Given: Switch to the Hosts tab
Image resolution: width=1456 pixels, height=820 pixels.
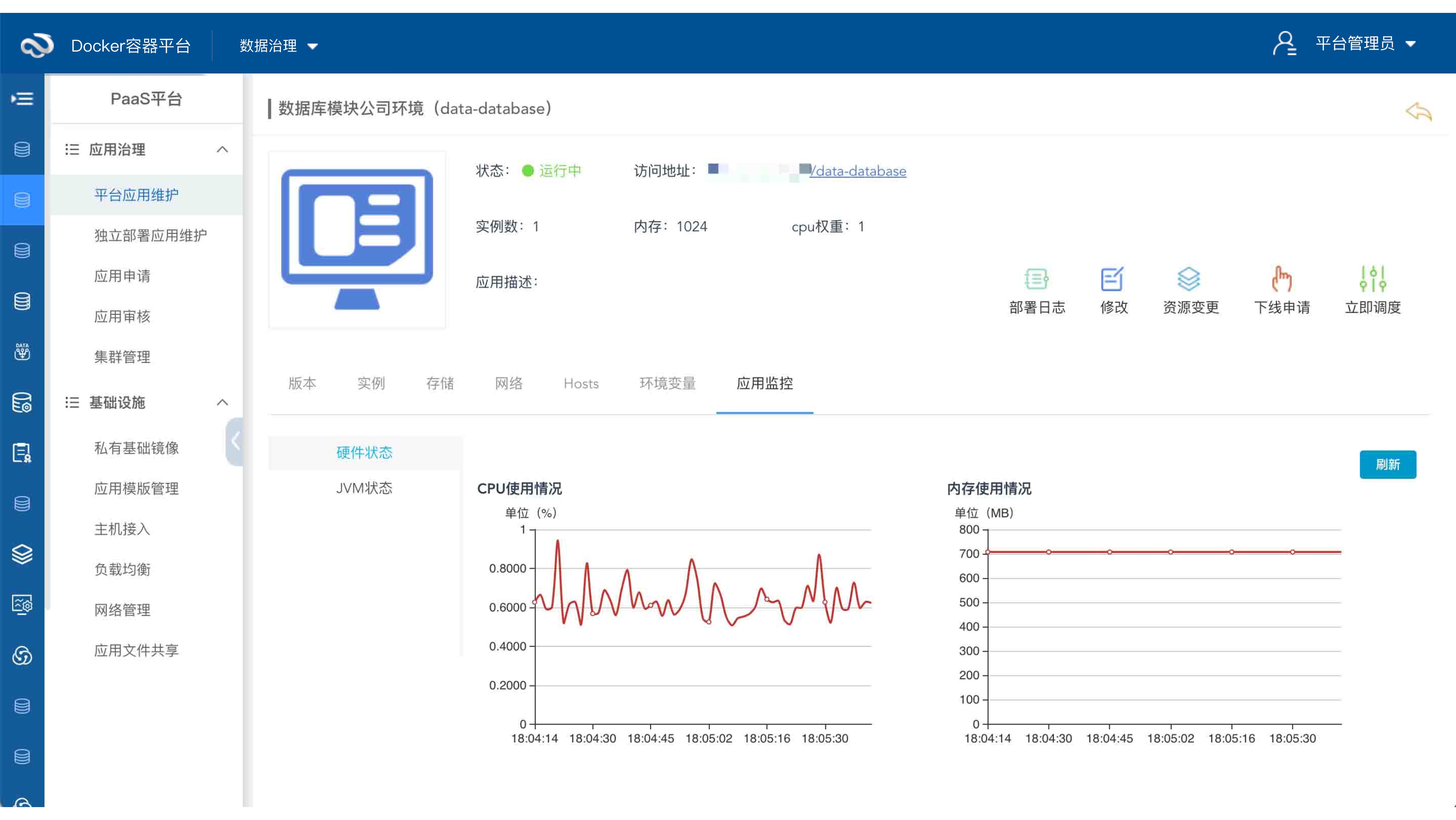Looking at the screenshot, I should 581,383.
